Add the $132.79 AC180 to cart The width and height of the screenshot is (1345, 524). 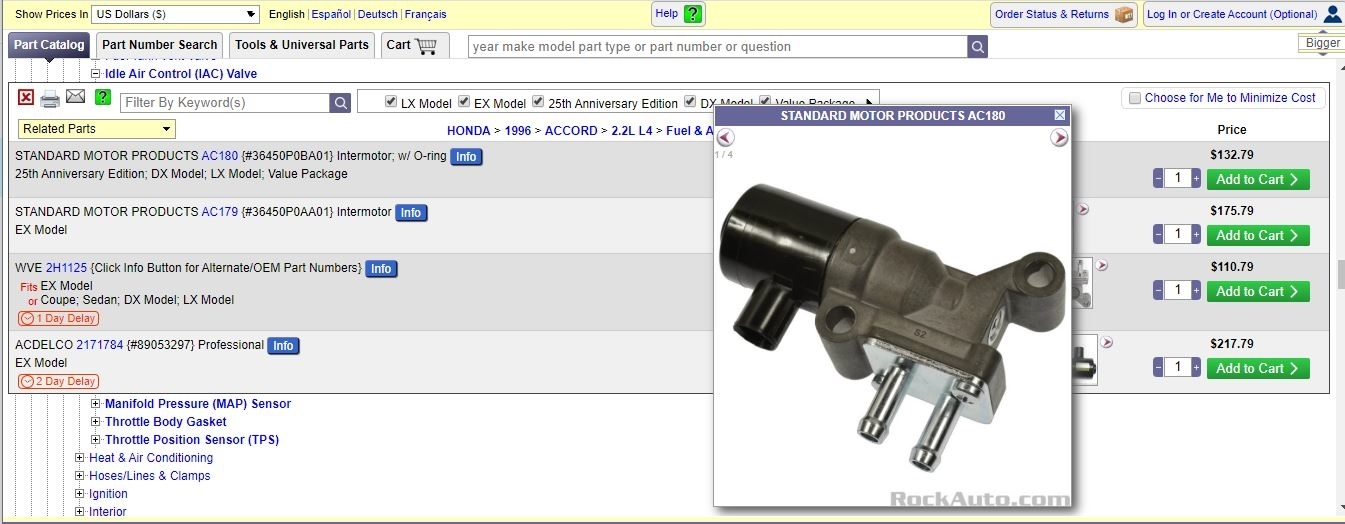coord(1258,180)
